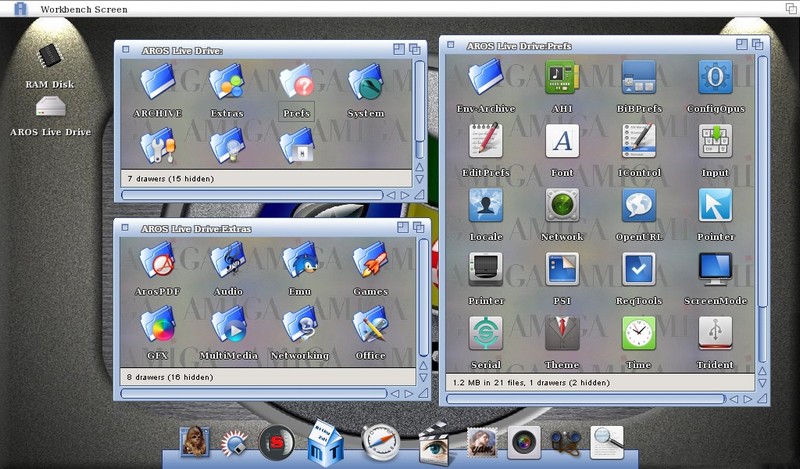Launch the camera lens dock icon
Image resolution: width=800 pixels, height=469 pixels.
(523, 442)
